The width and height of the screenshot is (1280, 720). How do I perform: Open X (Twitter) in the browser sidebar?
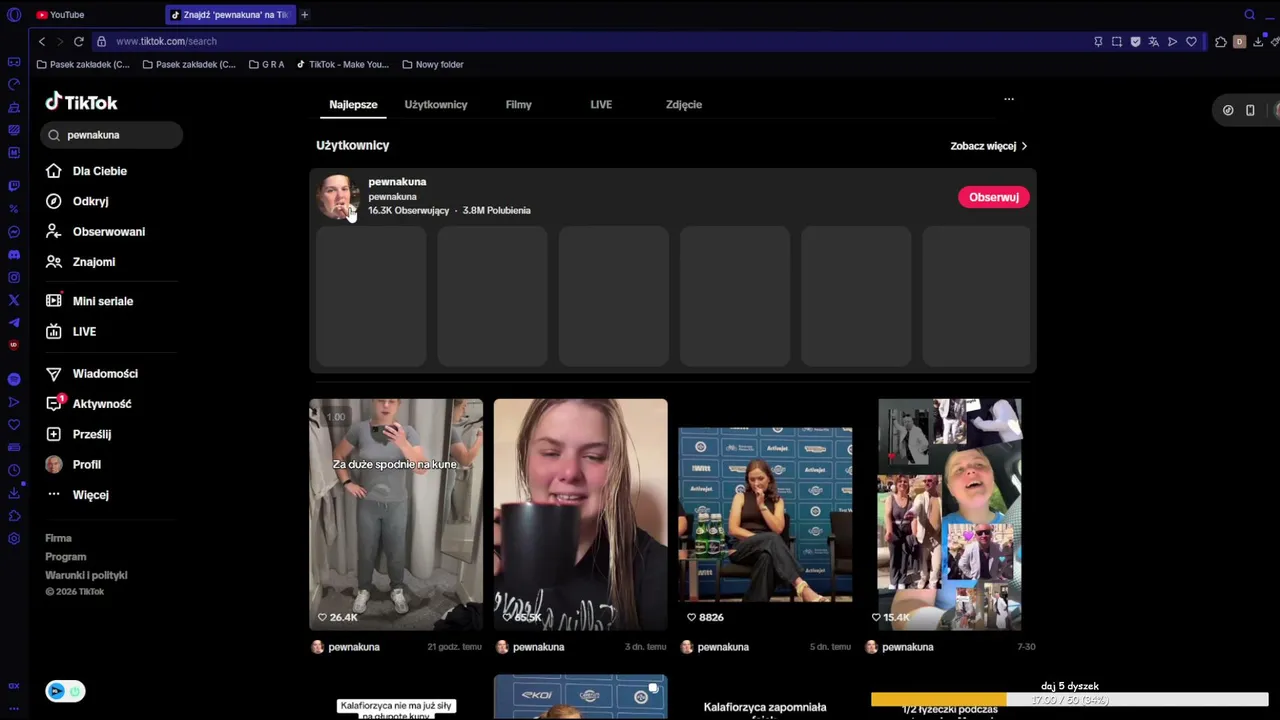14,300
